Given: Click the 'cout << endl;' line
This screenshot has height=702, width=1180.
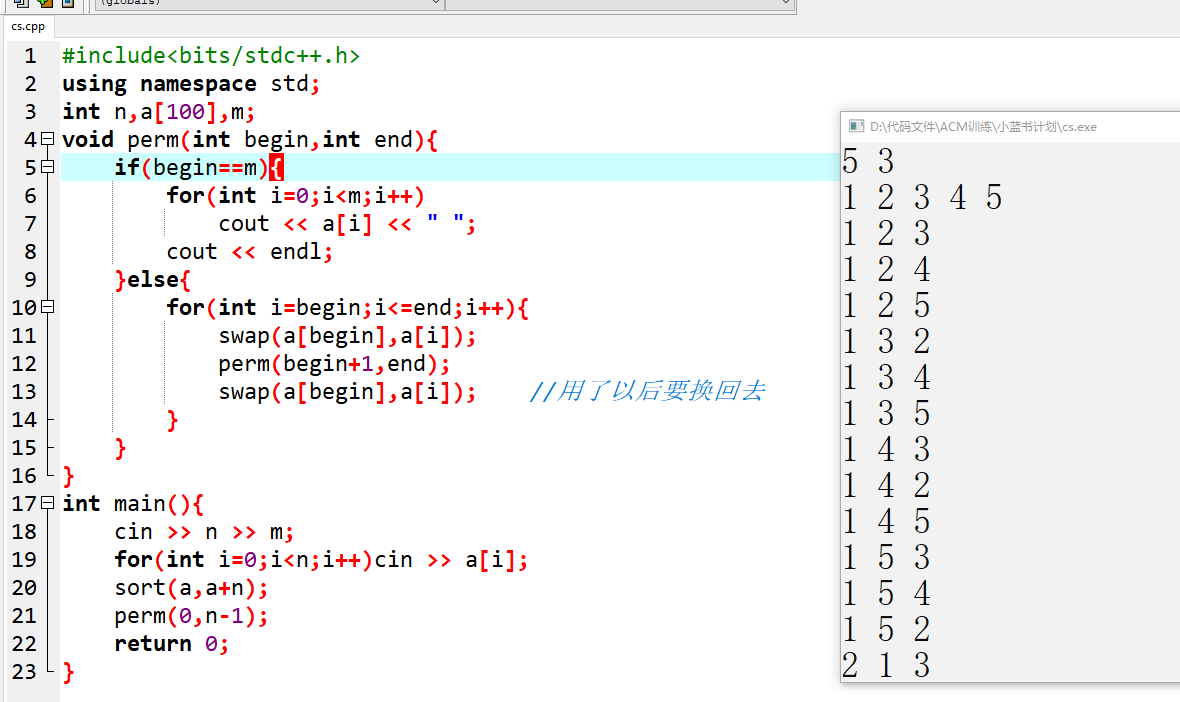Looking at the screenshot, I should click(249, 251).
